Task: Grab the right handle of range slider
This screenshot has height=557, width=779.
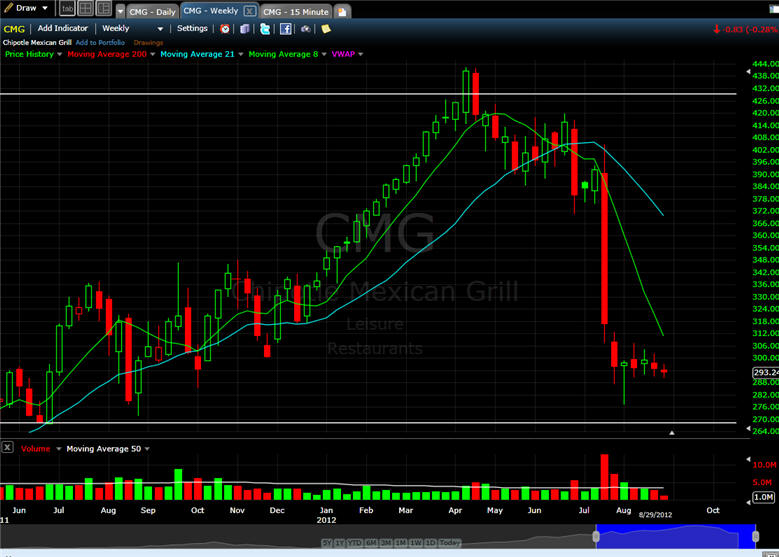Action: tap(756, 536)
